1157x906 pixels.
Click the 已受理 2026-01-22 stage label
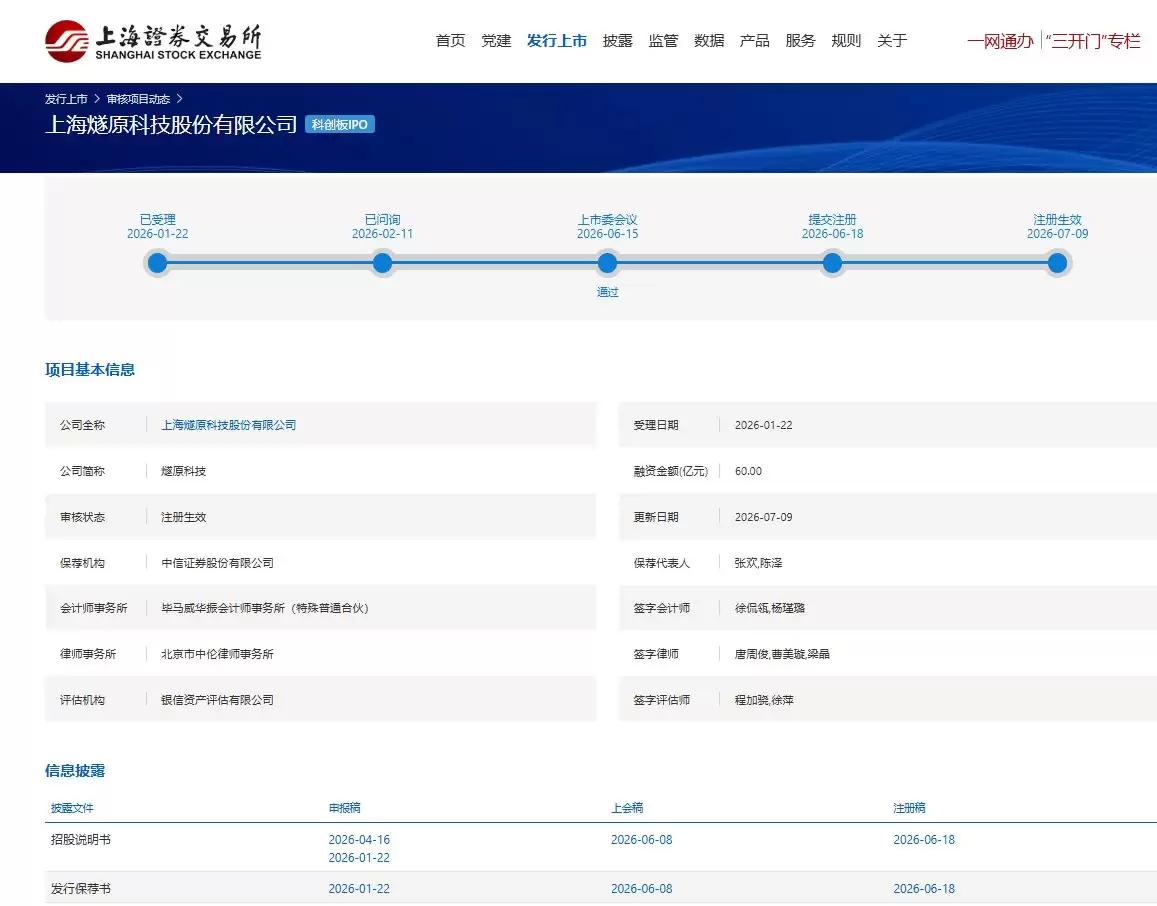click(157, 226)
